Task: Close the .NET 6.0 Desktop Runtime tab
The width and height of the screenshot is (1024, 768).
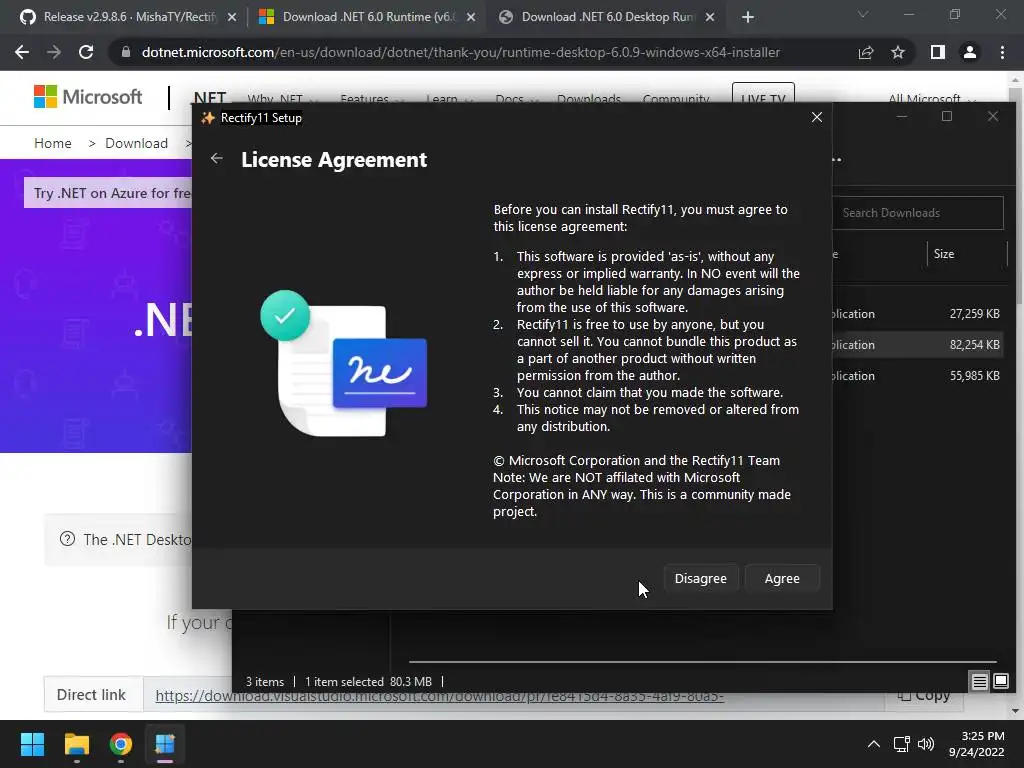Action: tap(710, 18)
